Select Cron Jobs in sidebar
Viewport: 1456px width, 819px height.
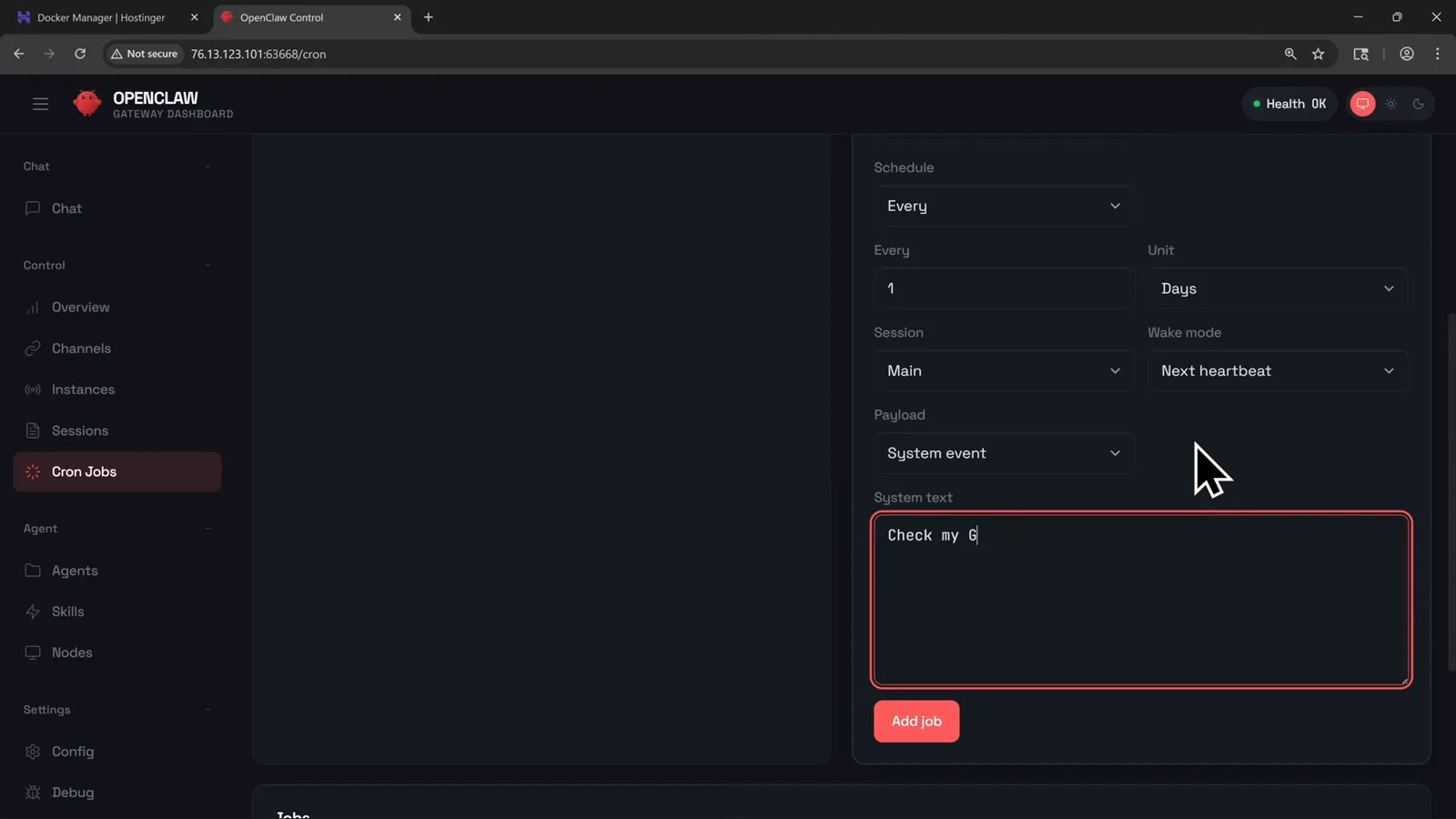coord(117,471)
